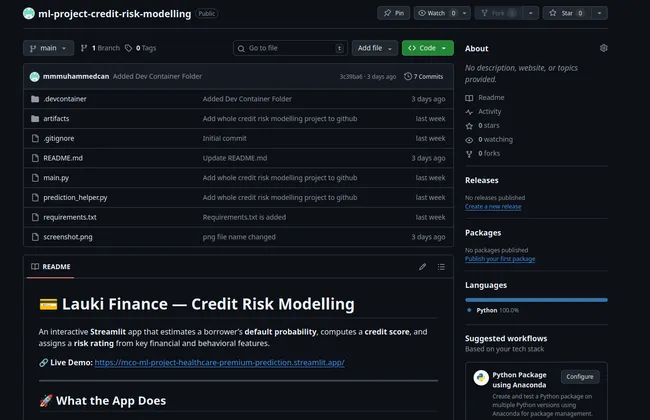Open latest commit message Added Dev Container Folder
650x420 pixels.
tap(158, 76)
